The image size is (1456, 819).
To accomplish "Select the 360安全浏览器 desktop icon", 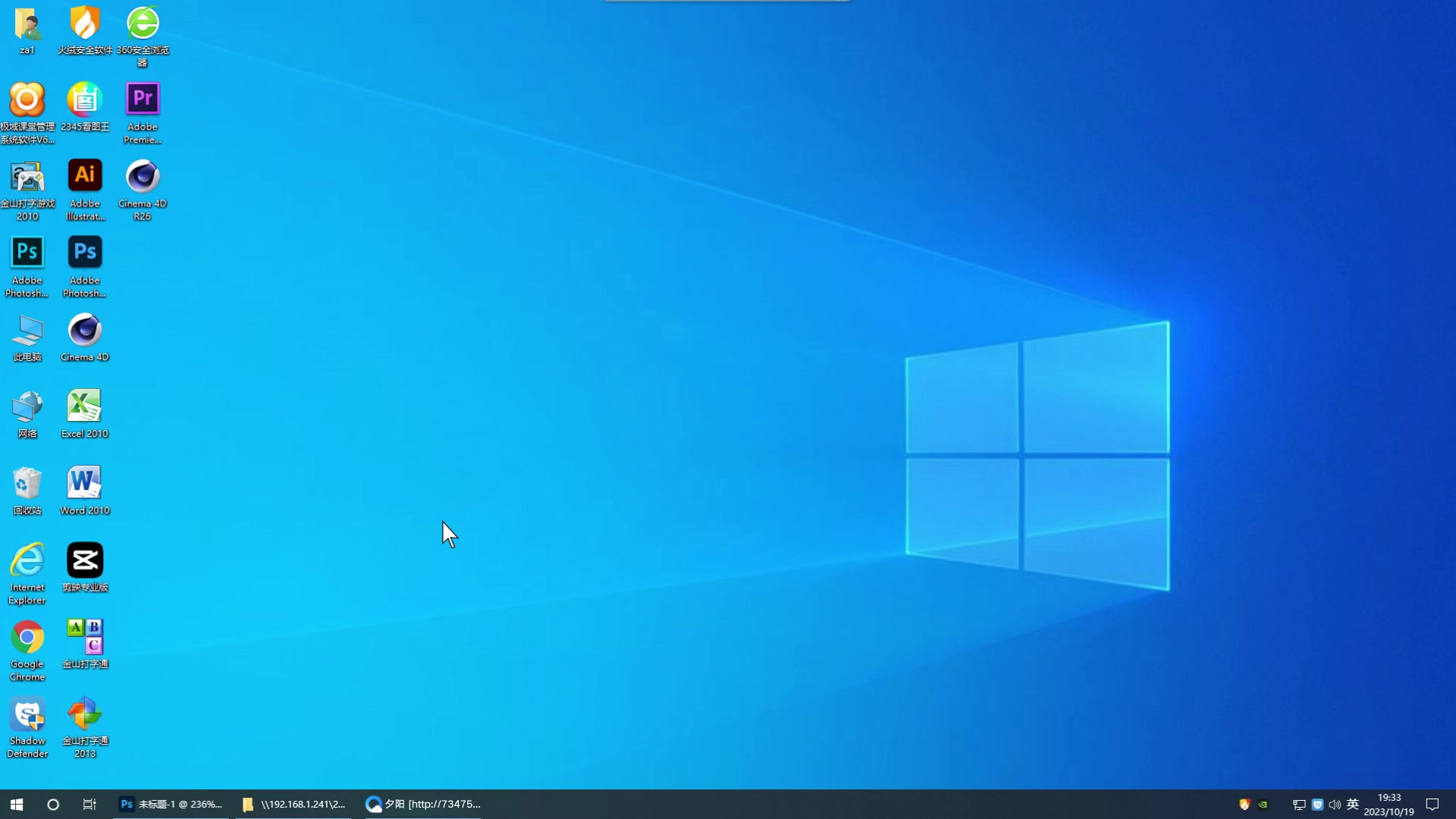I will 143,36.
